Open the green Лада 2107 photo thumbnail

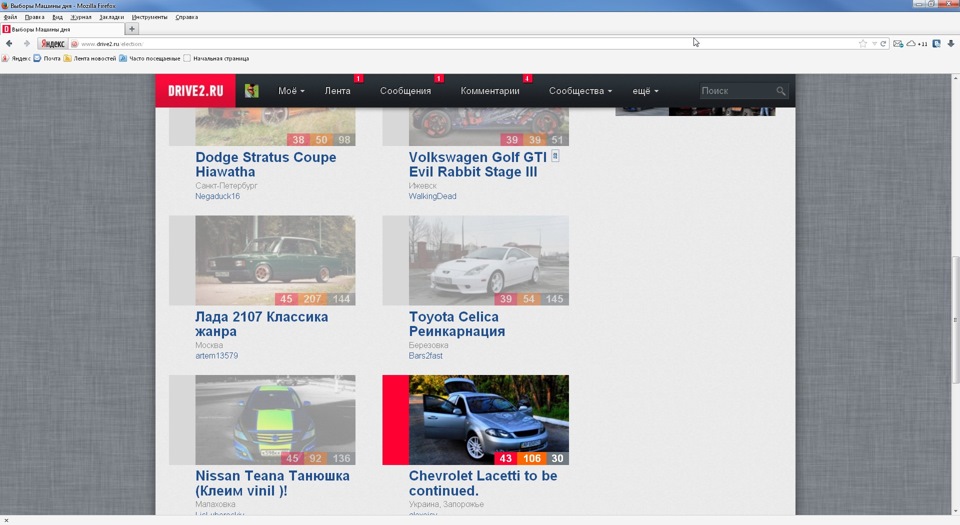(275, 260)
